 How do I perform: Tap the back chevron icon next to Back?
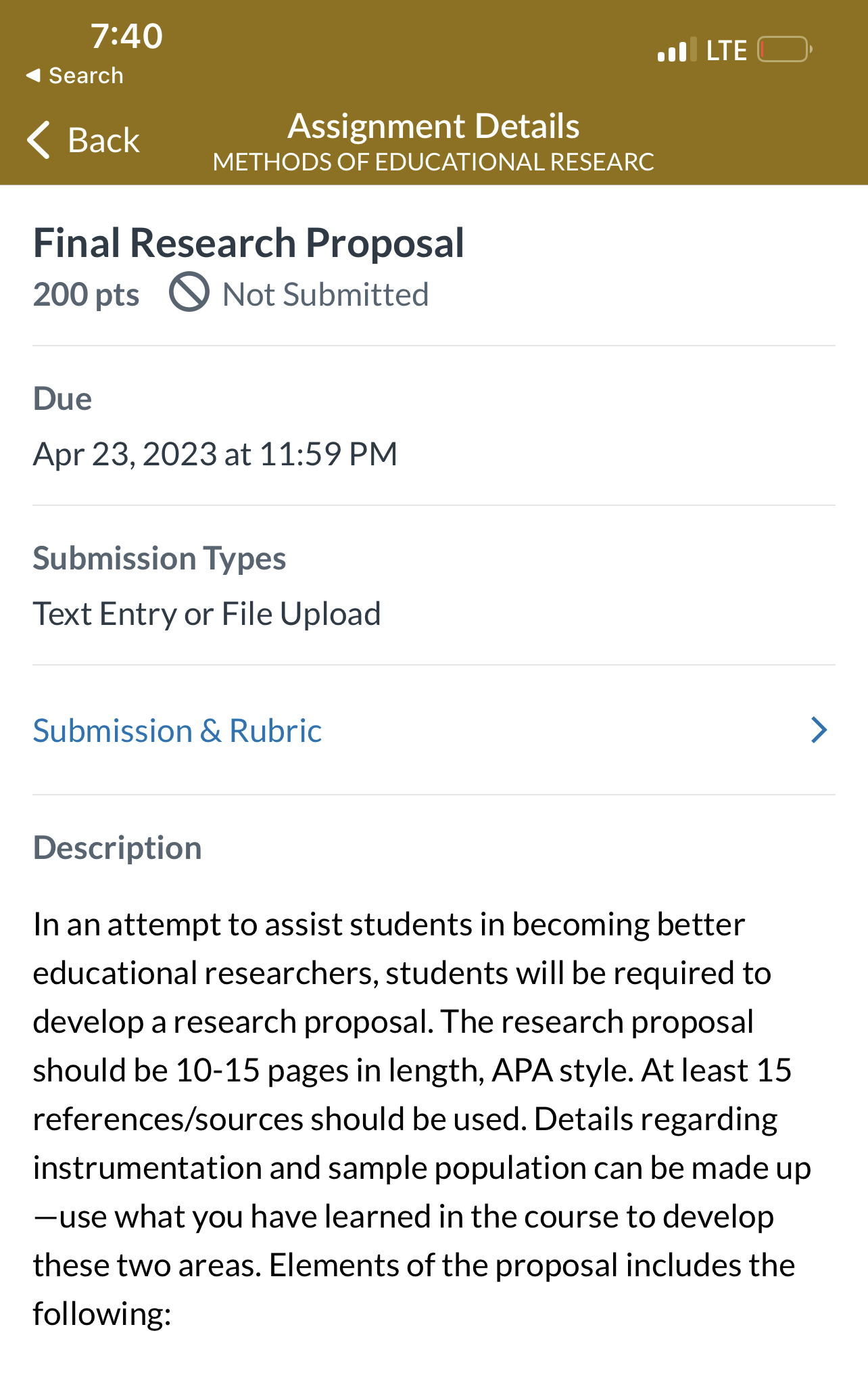point(39,140)
